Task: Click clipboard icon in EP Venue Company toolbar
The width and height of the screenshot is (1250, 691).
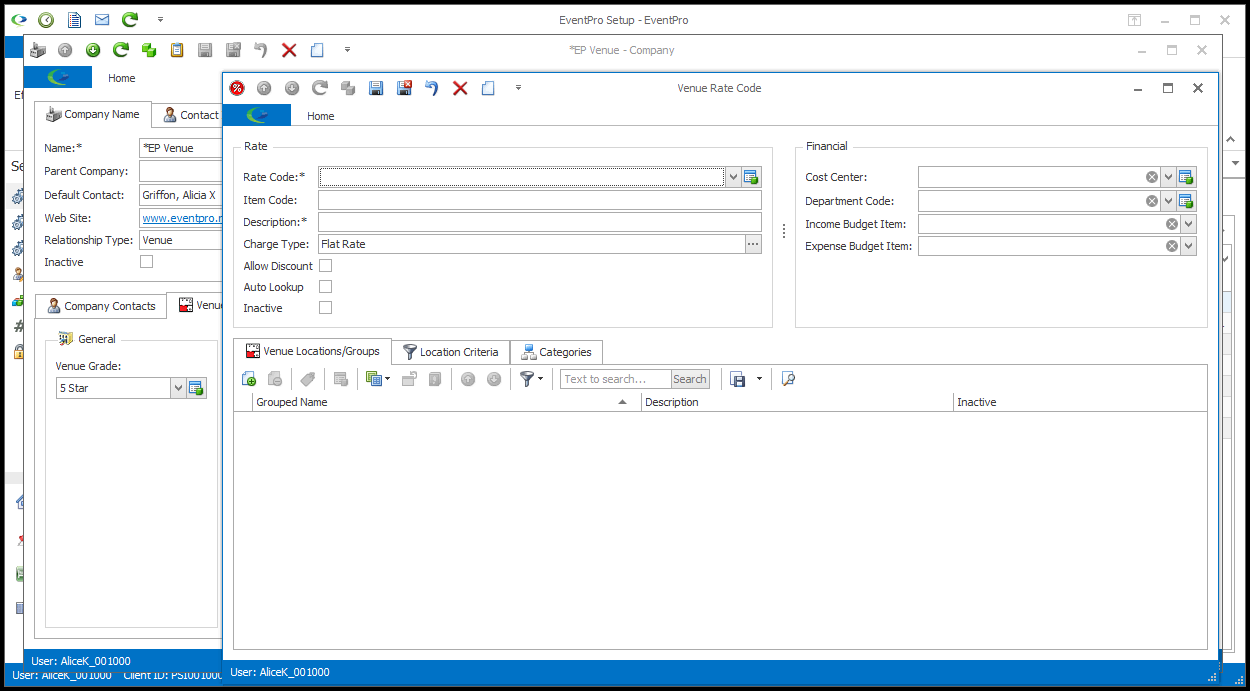Action: pyautogui.click(x=177, y=50)
